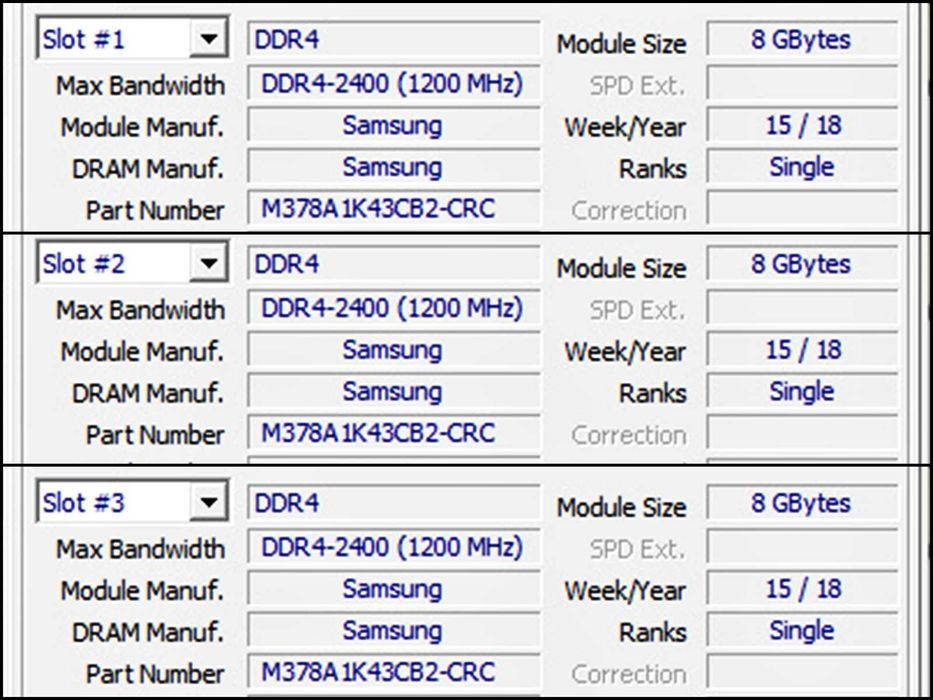Click the empty Correction field in Slot #1 panel
This screenshot has height=700, width=933.
click(802, 208)
